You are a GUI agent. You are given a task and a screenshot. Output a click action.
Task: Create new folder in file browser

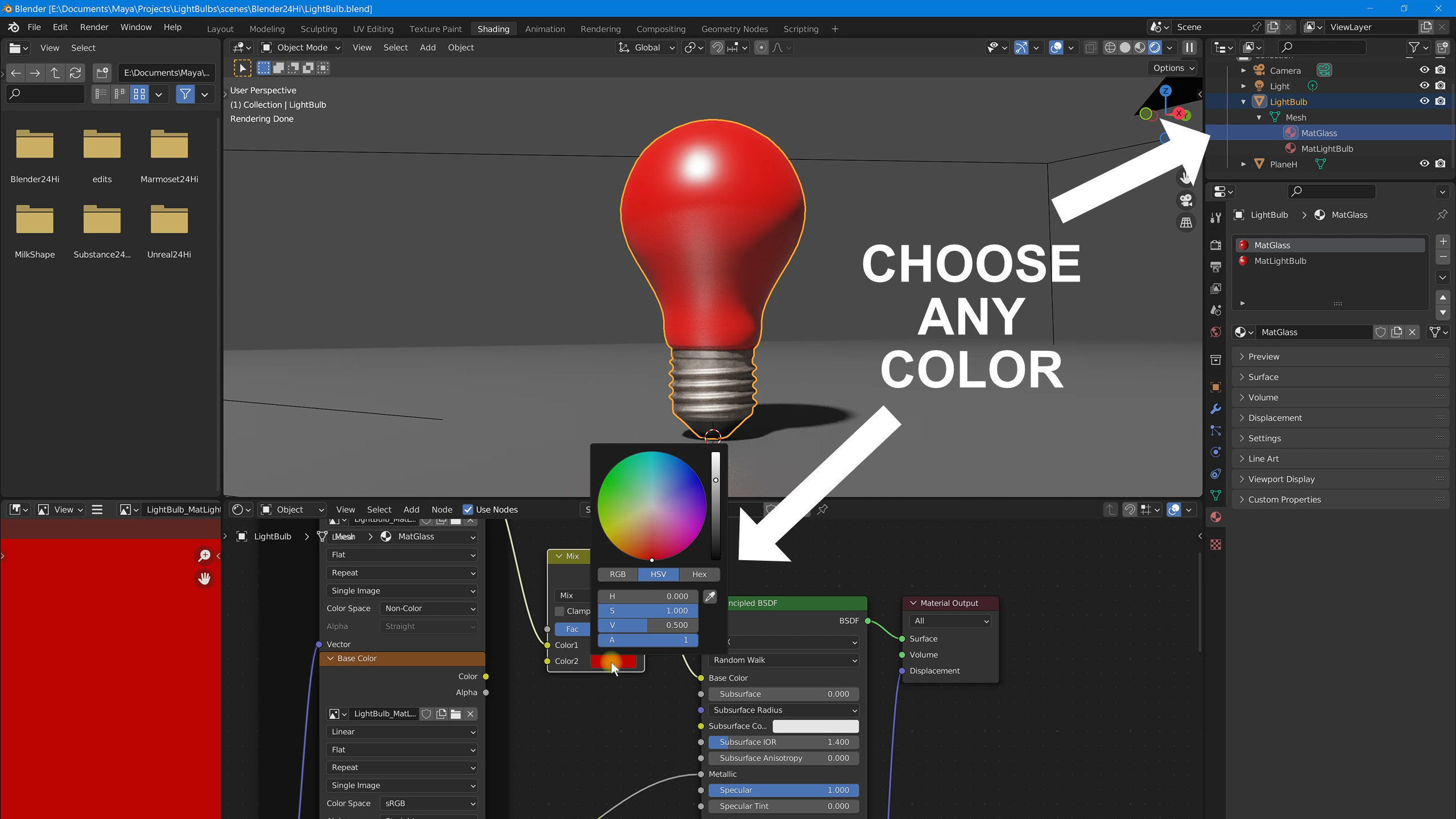pos(102,73)
